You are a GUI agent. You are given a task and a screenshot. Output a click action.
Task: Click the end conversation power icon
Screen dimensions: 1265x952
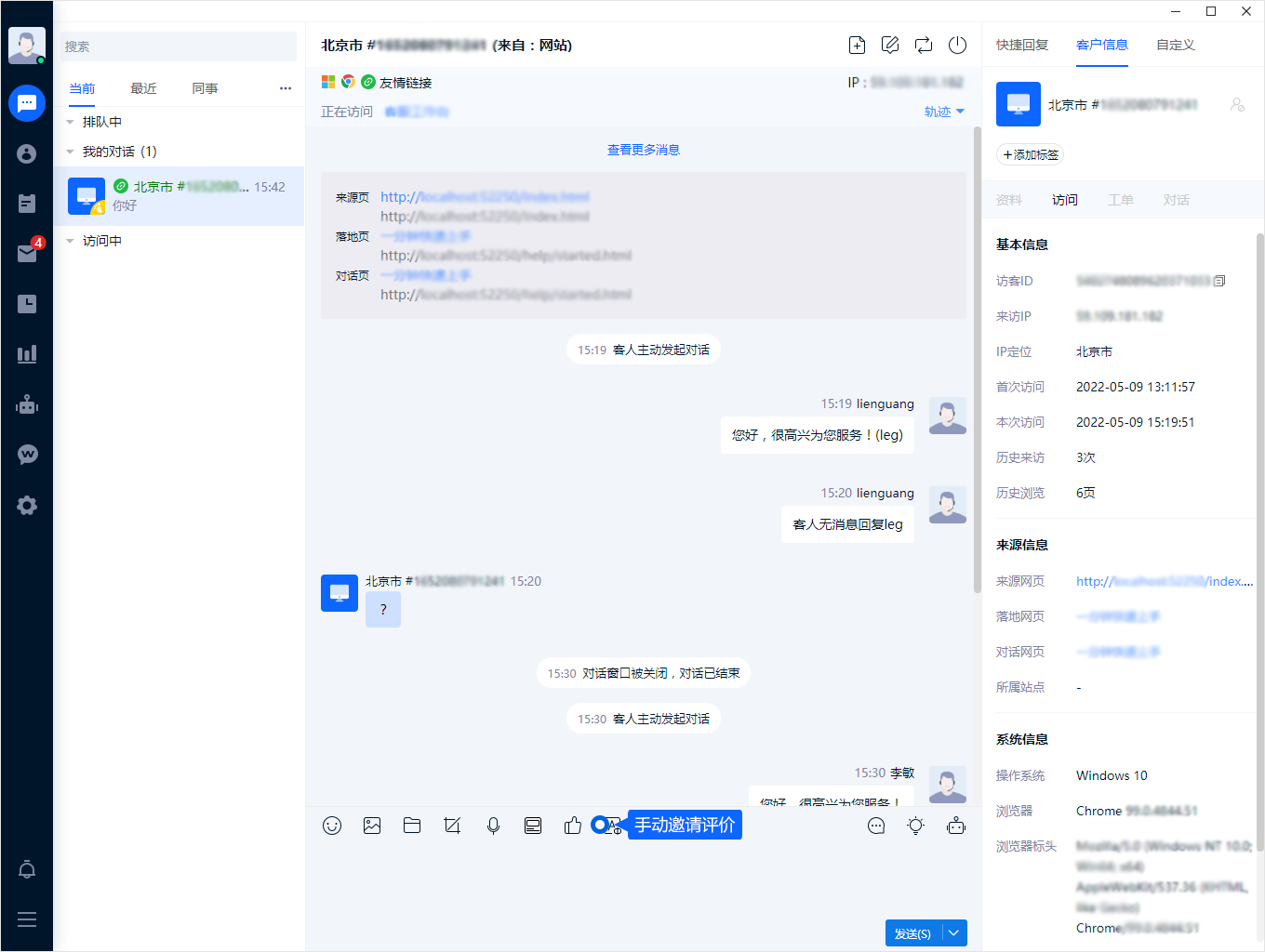point(957,46)
